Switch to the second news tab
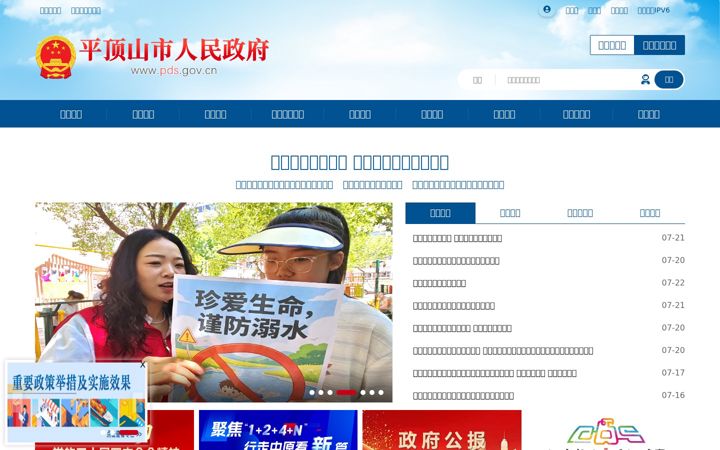This screenshot has width=720, height=450. pyautogui.click(x=510, y=213)
